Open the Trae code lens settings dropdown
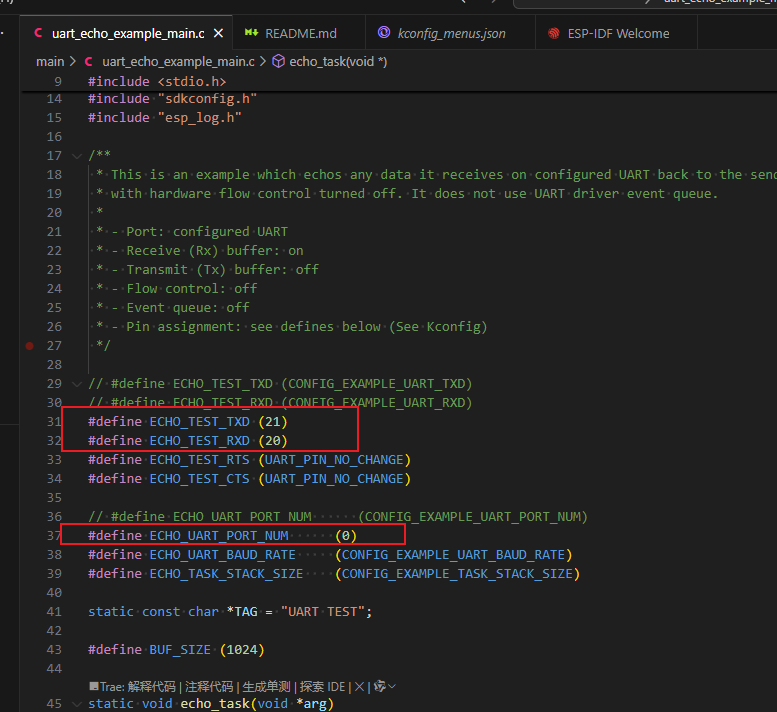This screenshot has height=712, width=777. tap(385, 687)
